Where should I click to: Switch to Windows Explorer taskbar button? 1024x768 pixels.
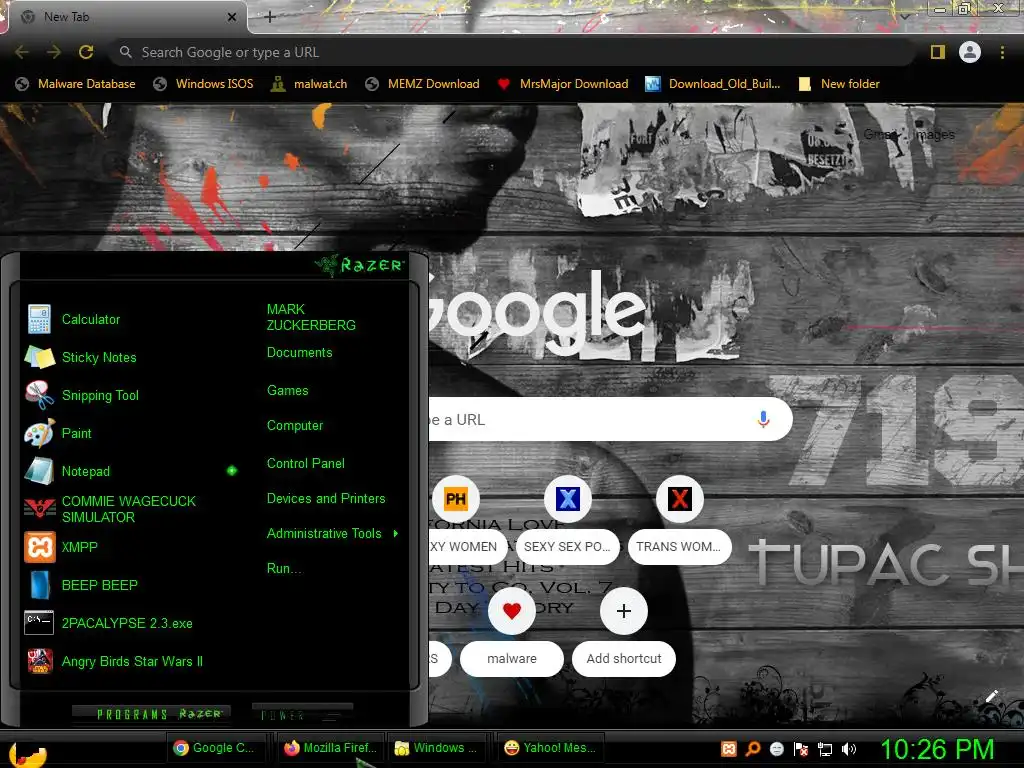pos(438,748)
